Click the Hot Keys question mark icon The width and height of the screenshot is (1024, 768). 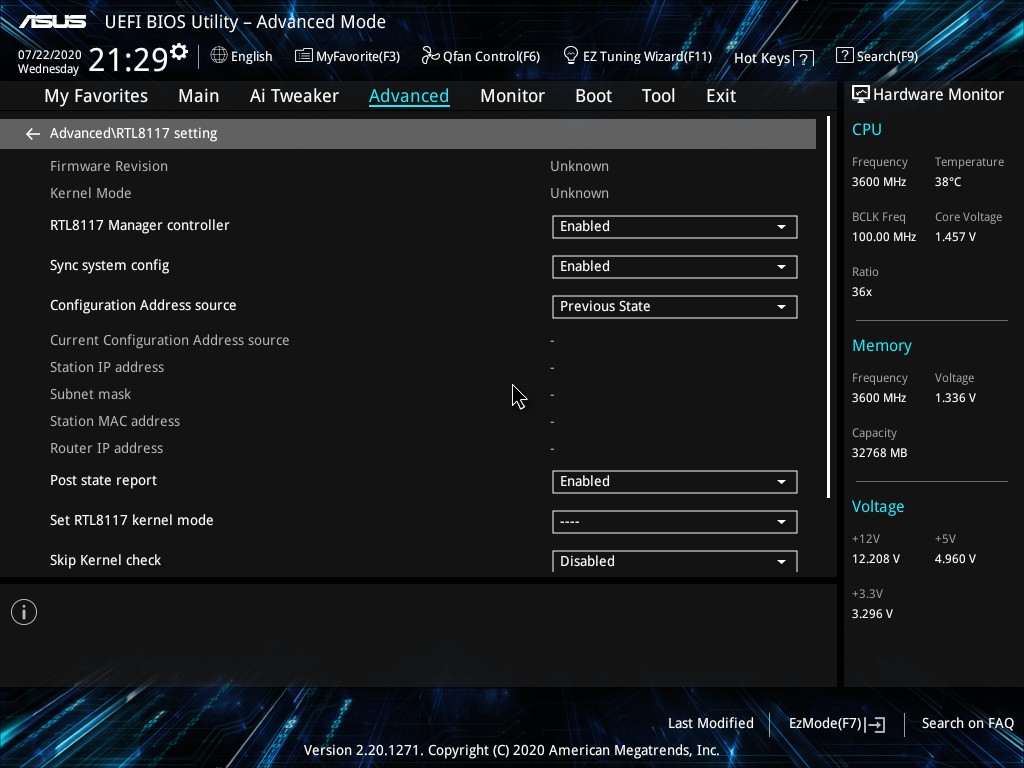tap(803, 58)
